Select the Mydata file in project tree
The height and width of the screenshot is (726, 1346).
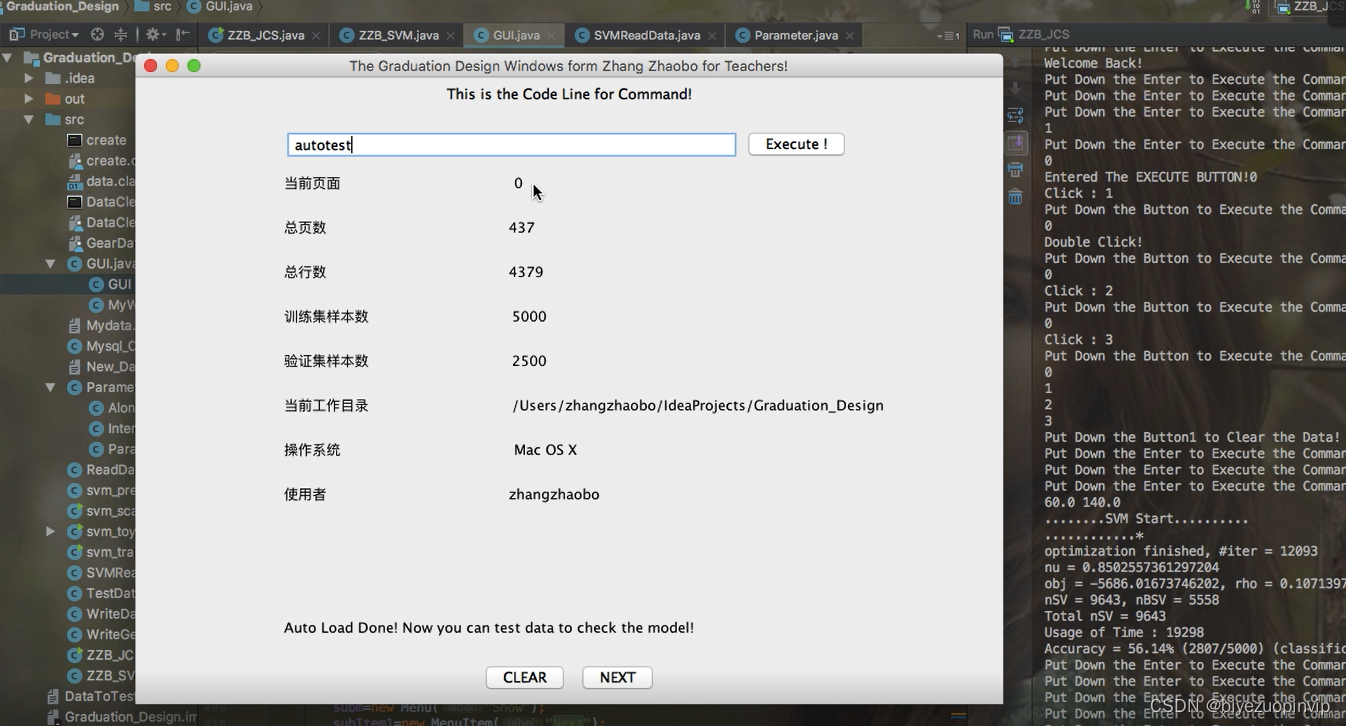click(x=101, y=325)
